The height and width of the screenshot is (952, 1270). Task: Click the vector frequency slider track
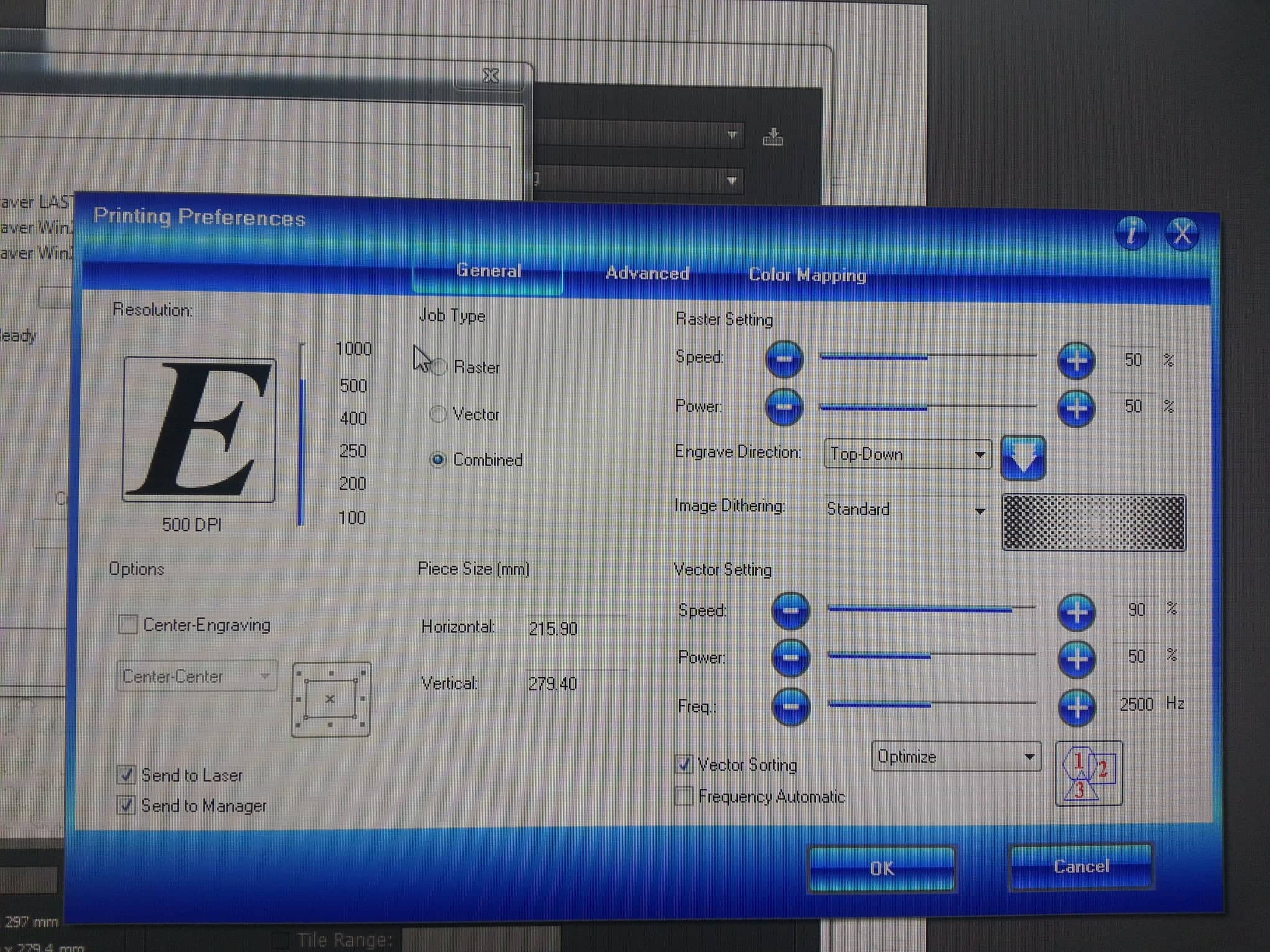click(932, 704)
